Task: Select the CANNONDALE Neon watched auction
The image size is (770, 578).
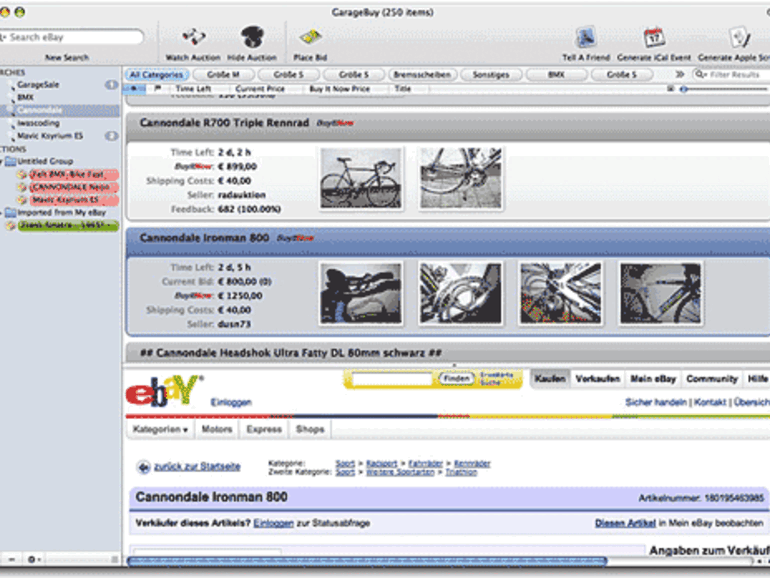Action: point(73,187)
